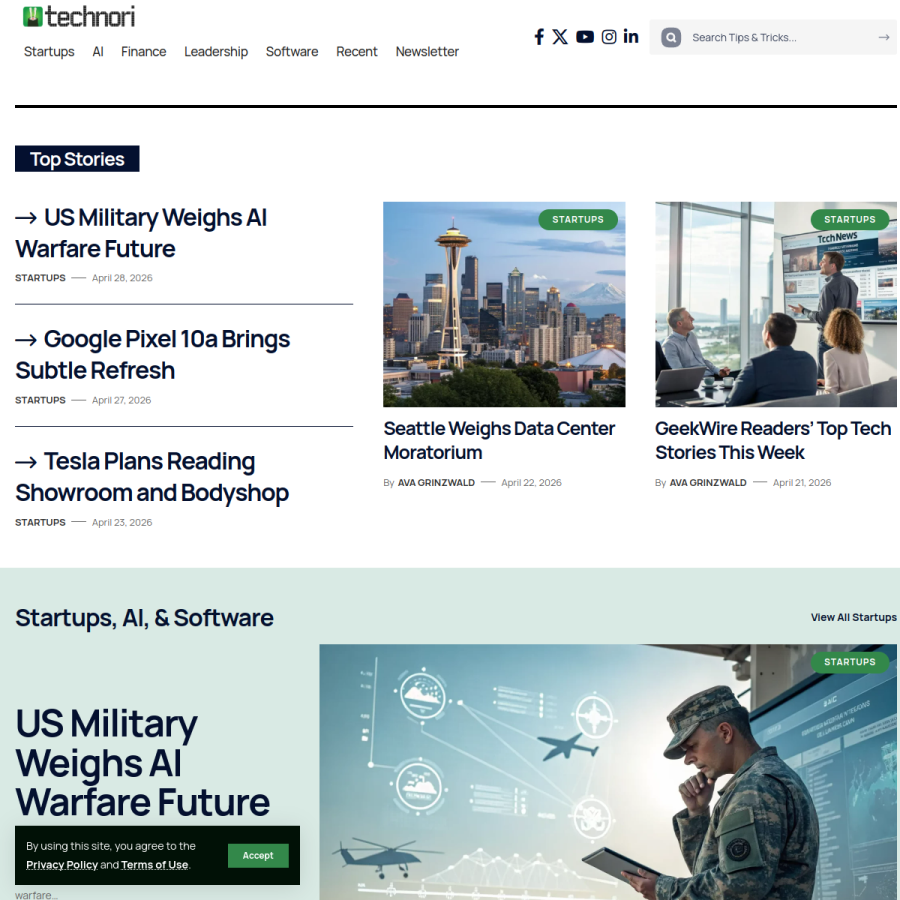Accept the cookie notice
Image resolution: width=900 pixels, height=900 pixels.
(258, 855)
